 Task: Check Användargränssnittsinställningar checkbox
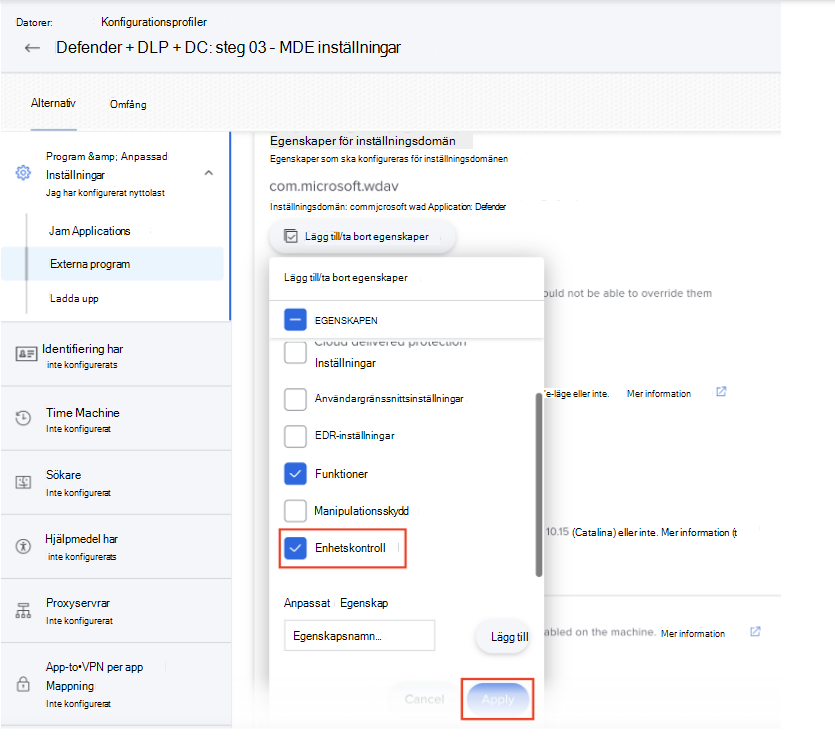295,399
